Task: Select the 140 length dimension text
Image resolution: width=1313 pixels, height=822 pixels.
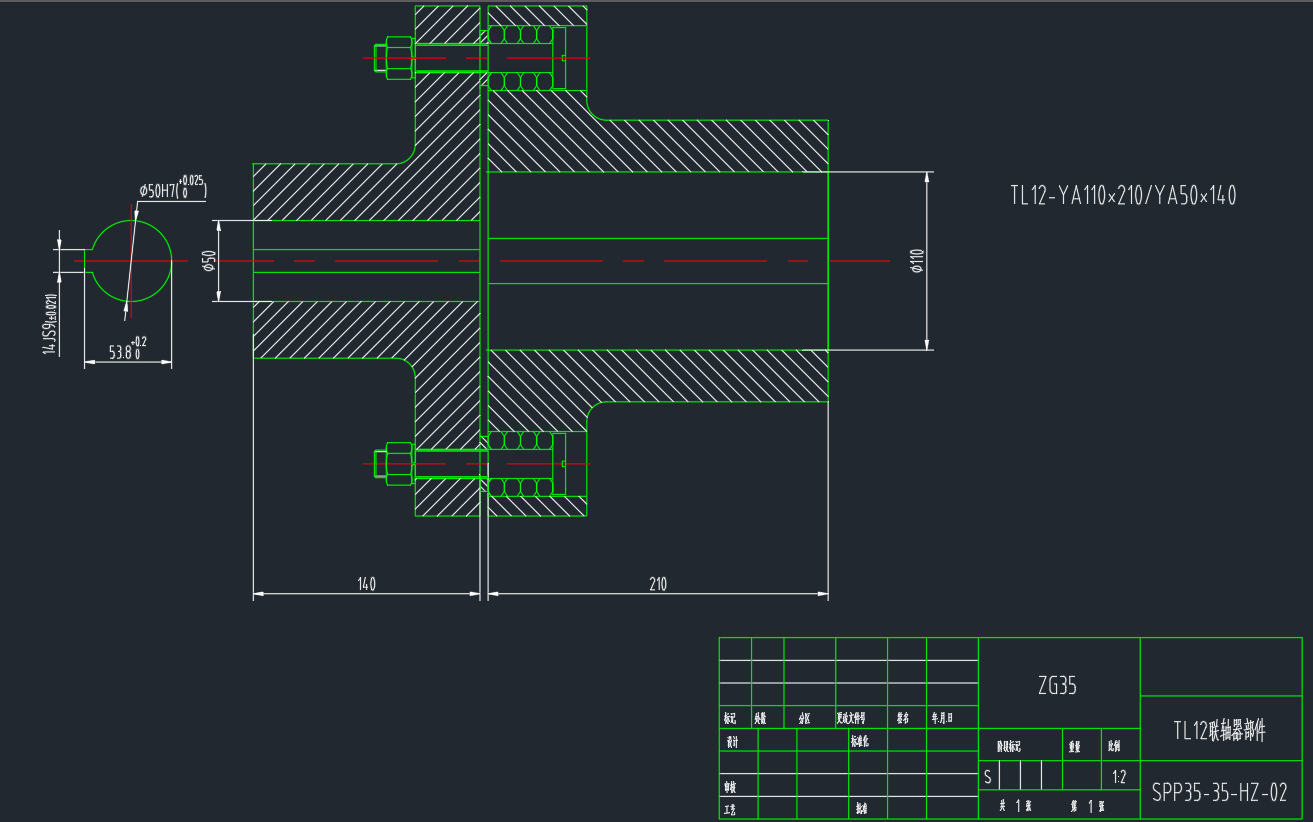Action: [x=366, y=584]
